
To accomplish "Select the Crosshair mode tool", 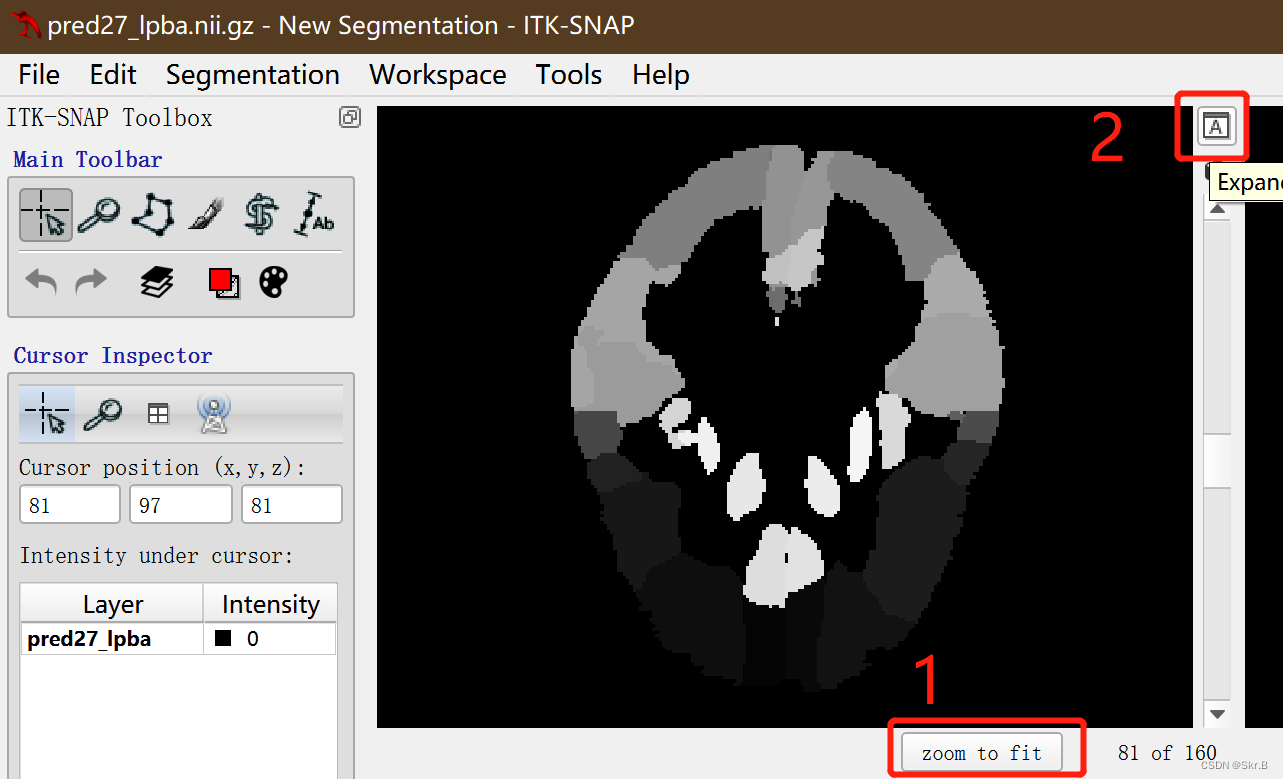I will tap(46, 214).
